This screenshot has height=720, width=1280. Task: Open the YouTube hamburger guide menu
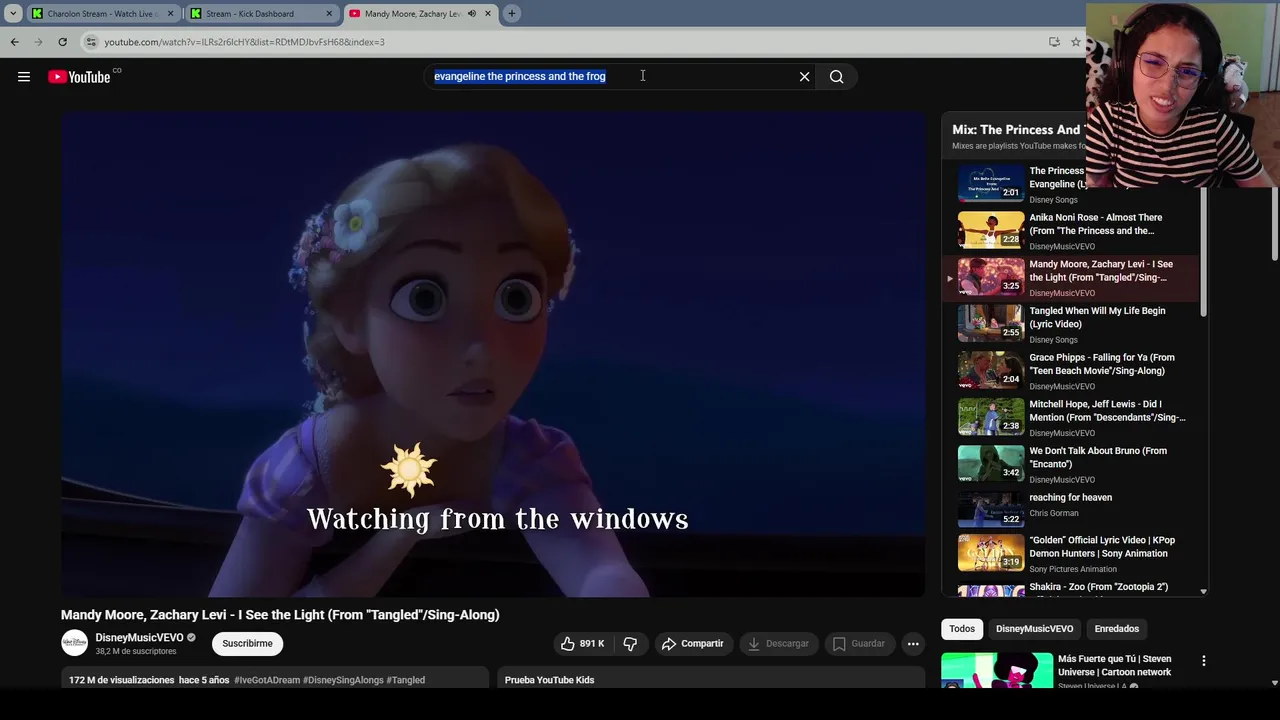coord(24,77)
